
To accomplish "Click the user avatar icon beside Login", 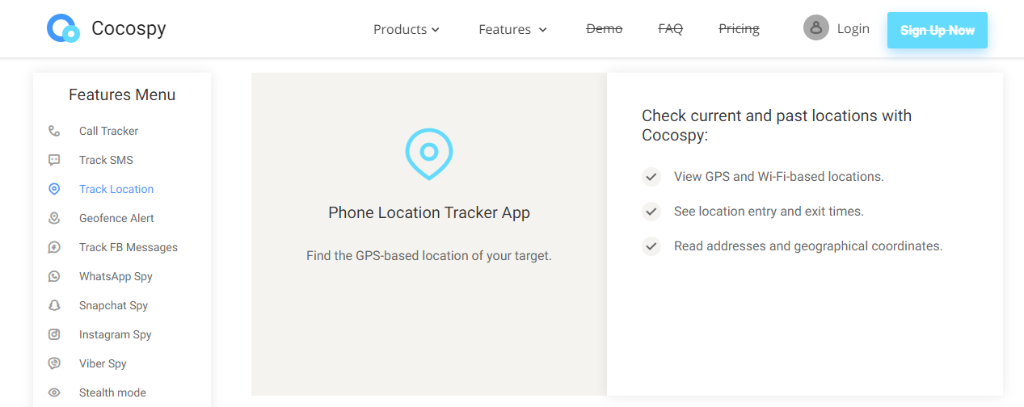I will click(x=816, y=28).
